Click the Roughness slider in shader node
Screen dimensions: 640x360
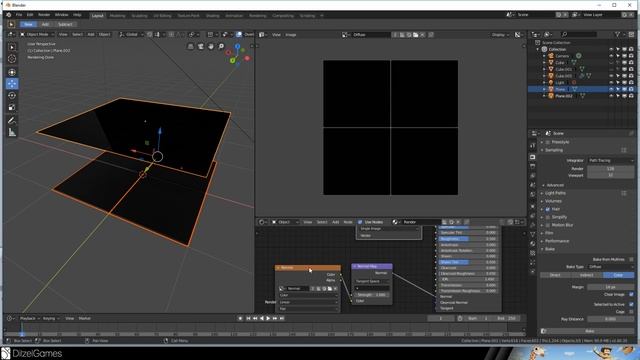click(x=468, y=239)
